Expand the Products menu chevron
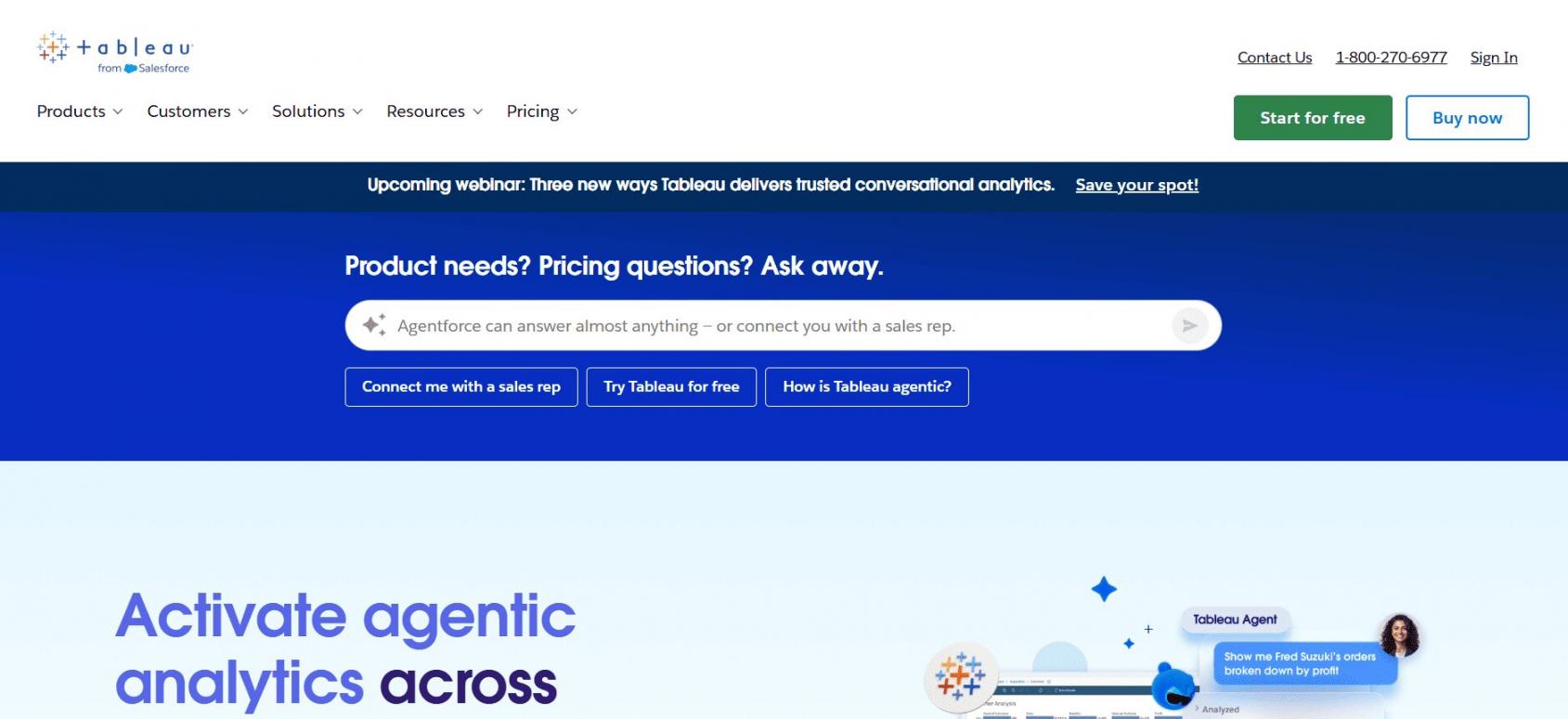 118,111
